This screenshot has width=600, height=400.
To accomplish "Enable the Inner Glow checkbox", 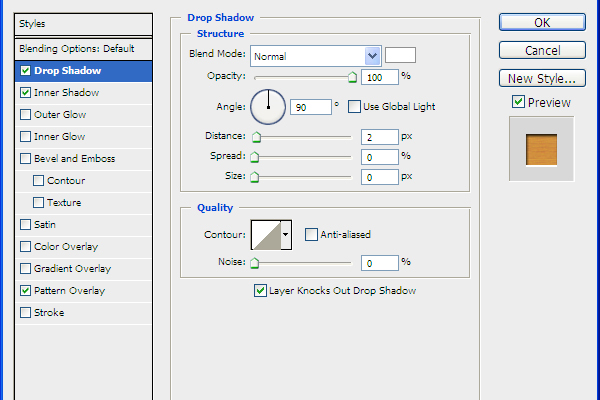I will [x=25, y=137].
